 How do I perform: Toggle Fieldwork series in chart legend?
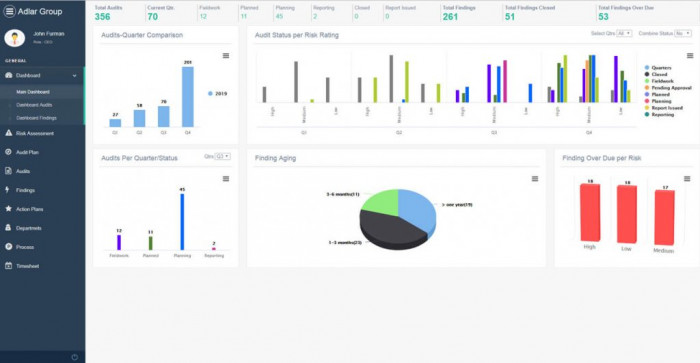[x=659, y=81]
